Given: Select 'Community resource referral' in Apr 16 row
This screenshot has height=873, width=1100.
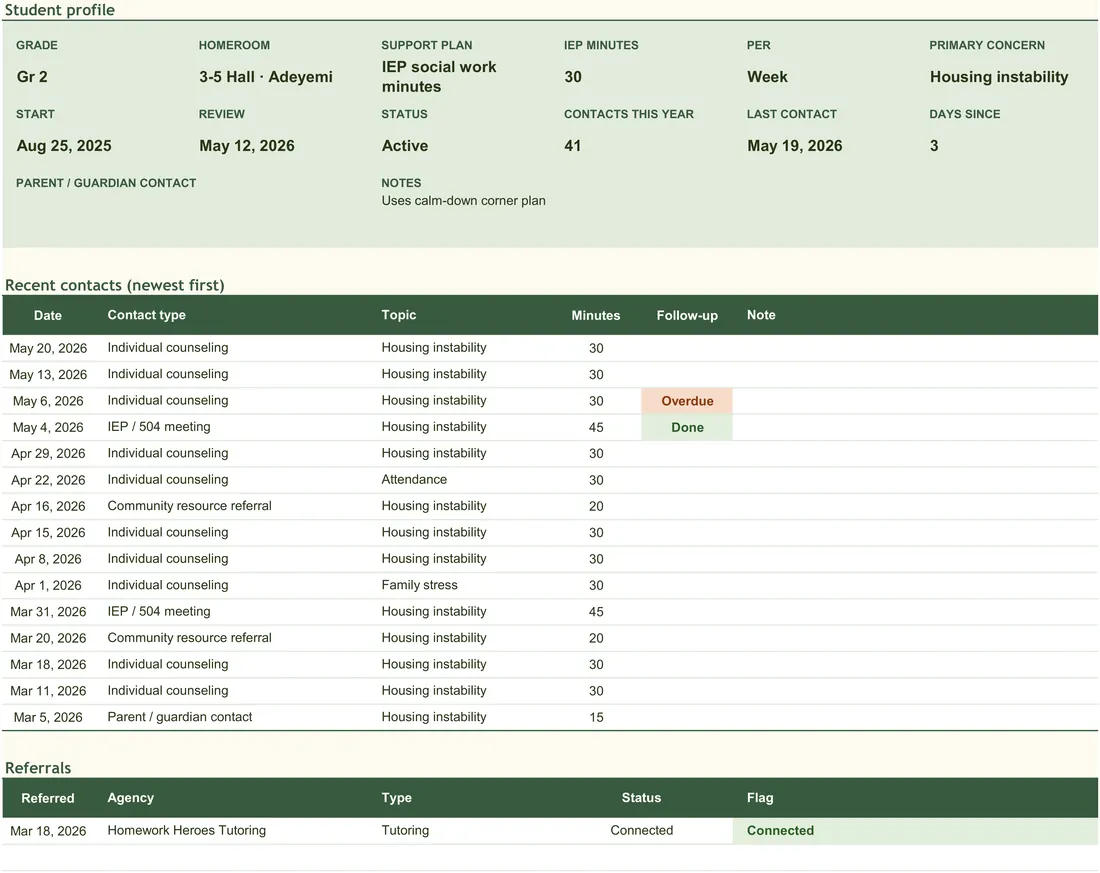Looking at the screenshot, I should tap(189, 506).
